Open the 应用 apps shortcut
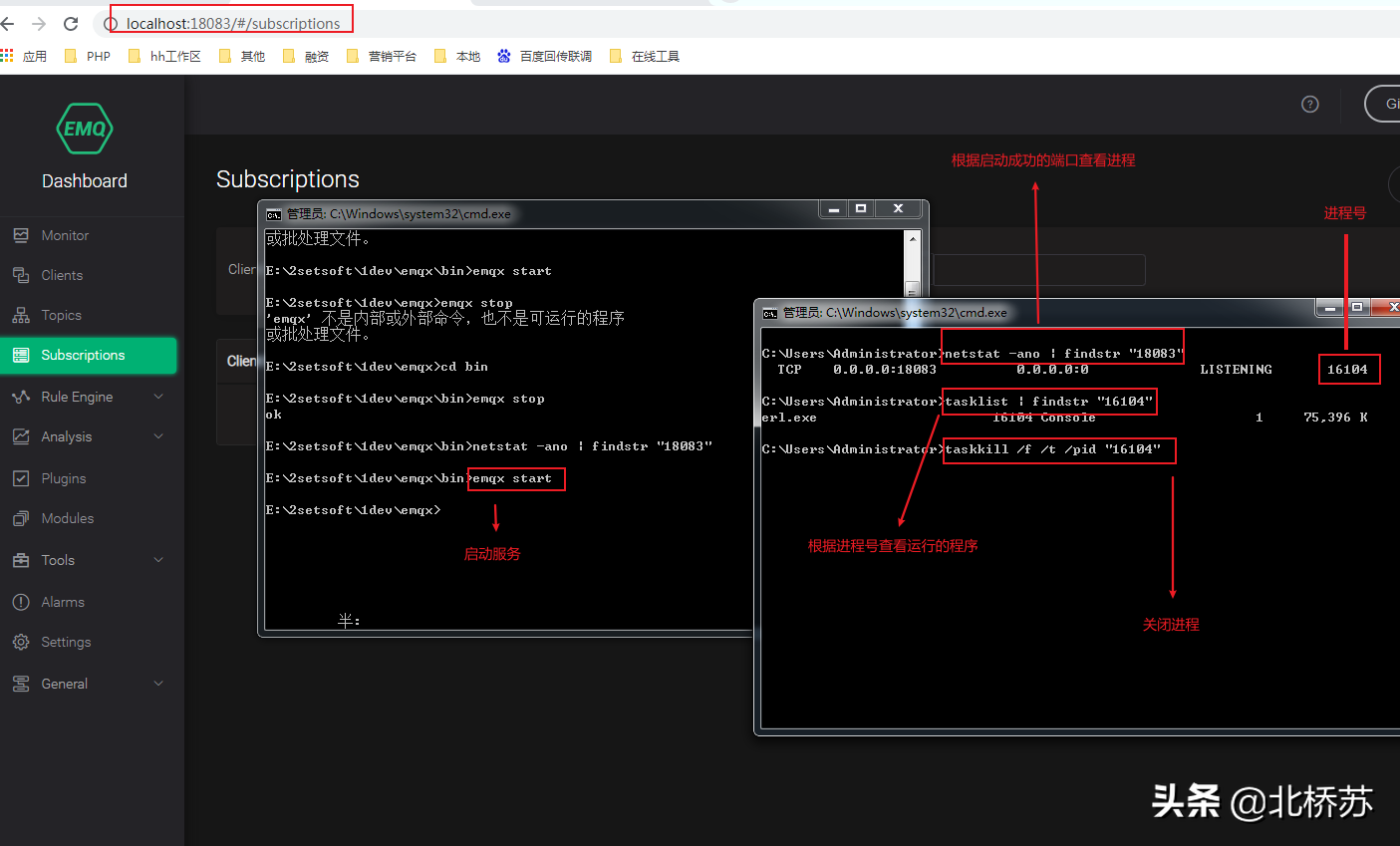Viewport: 1400px width, 846px height. click(x=24, y=56)
